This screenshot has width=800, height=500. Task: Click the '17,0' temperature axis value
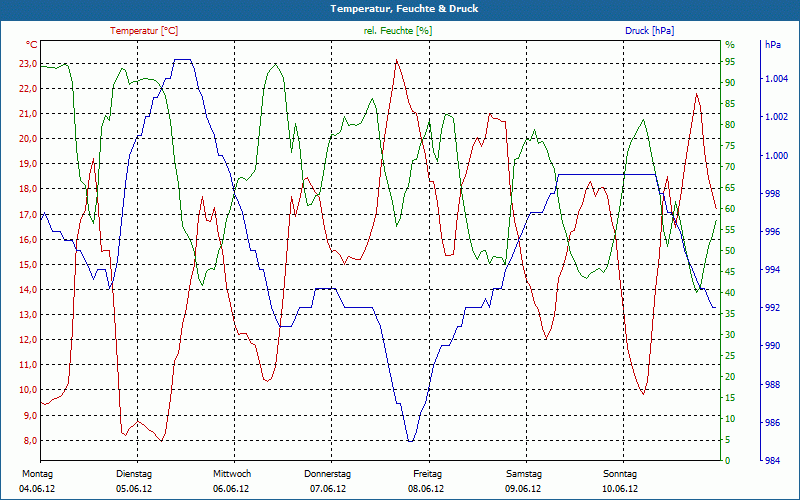pyautogui.click(x=28, y=214)
